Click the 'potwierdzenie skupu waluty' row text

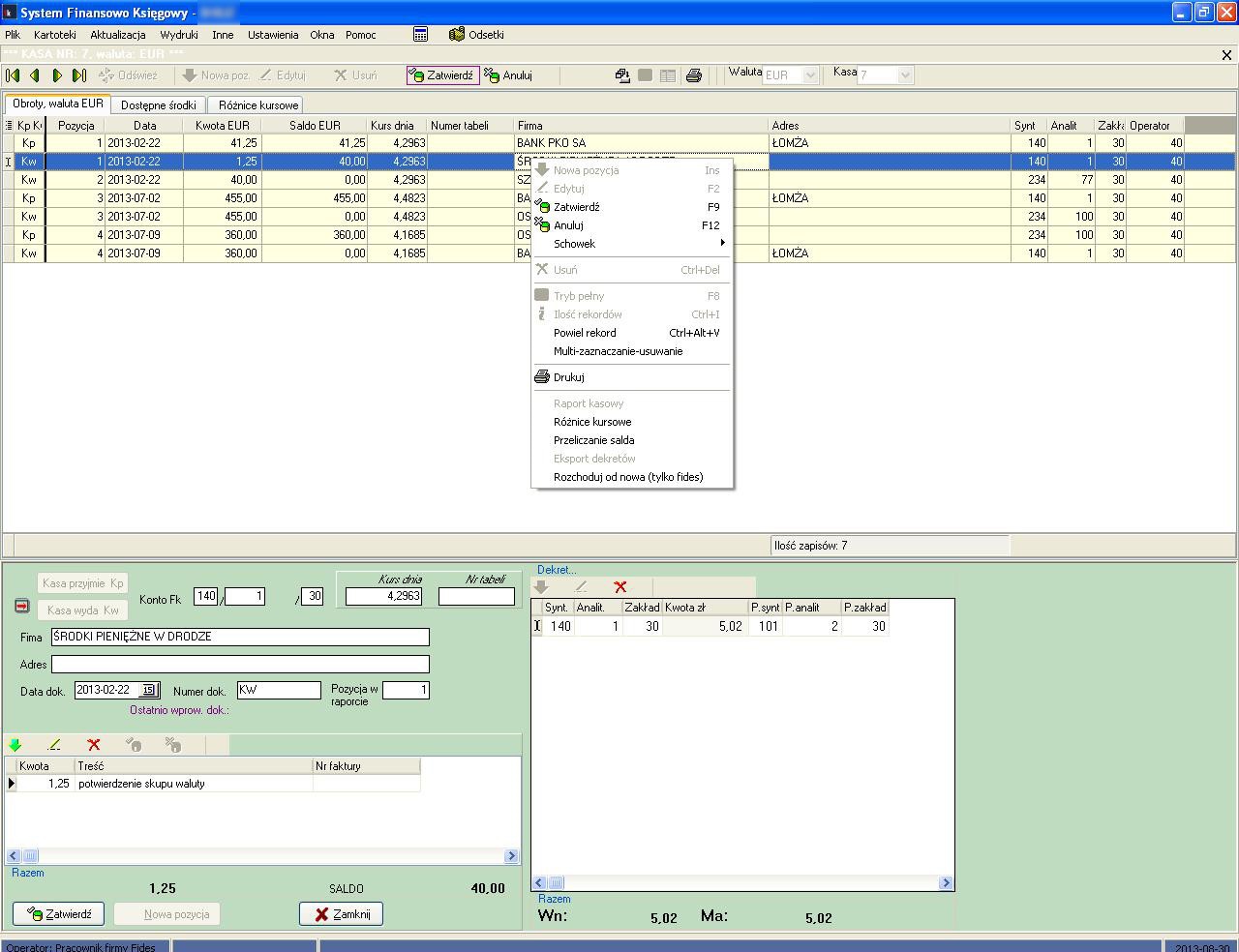pyautogui.click(x=141, y=784)
